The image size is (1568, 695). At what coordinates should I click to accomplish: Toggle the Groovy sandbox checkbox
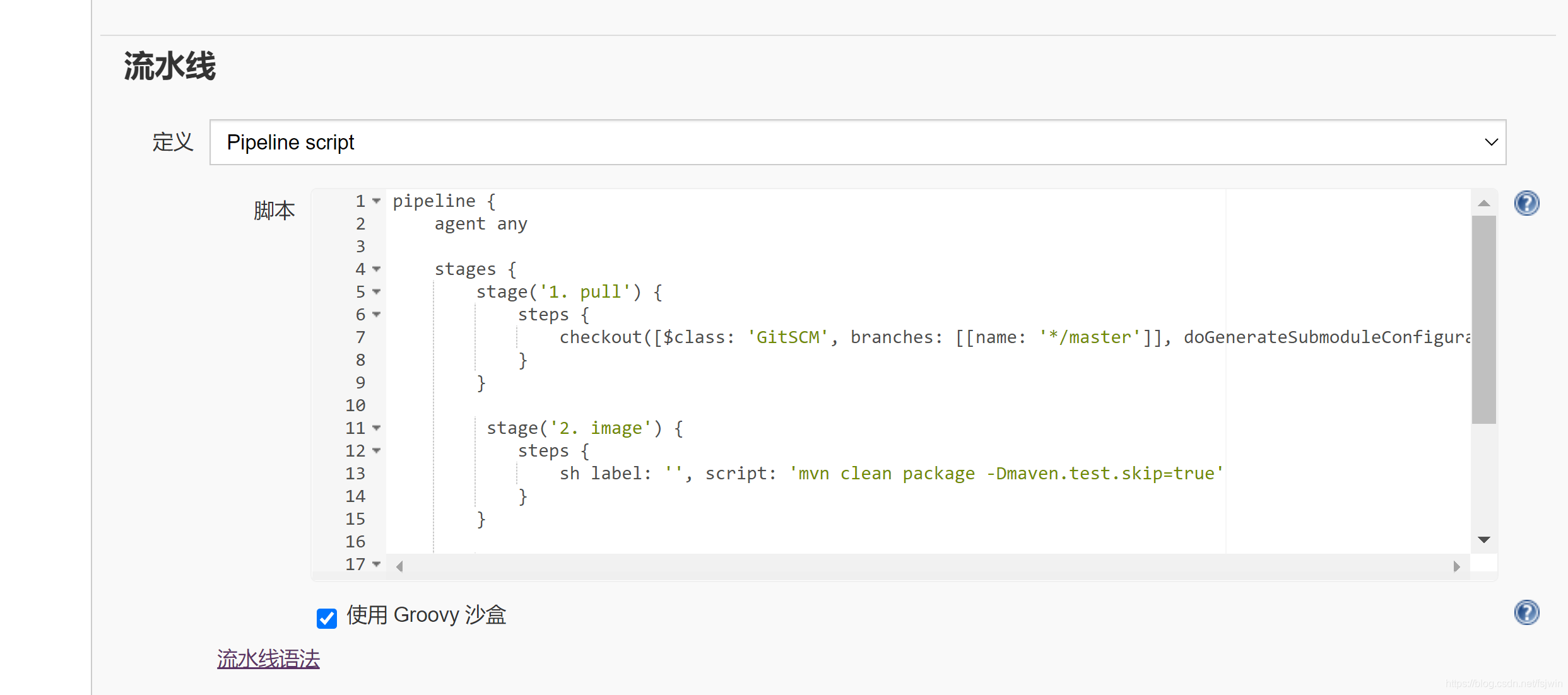click(x=327, y=618)
